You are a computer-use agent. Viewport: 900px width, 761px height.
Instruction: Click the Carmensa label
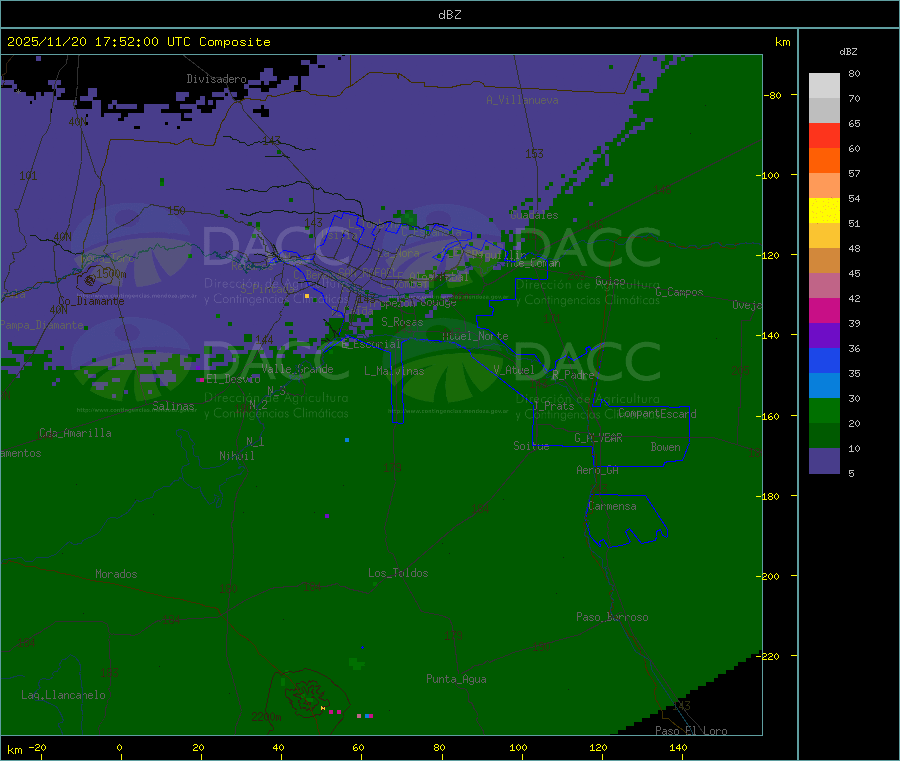tap(612, 506)
